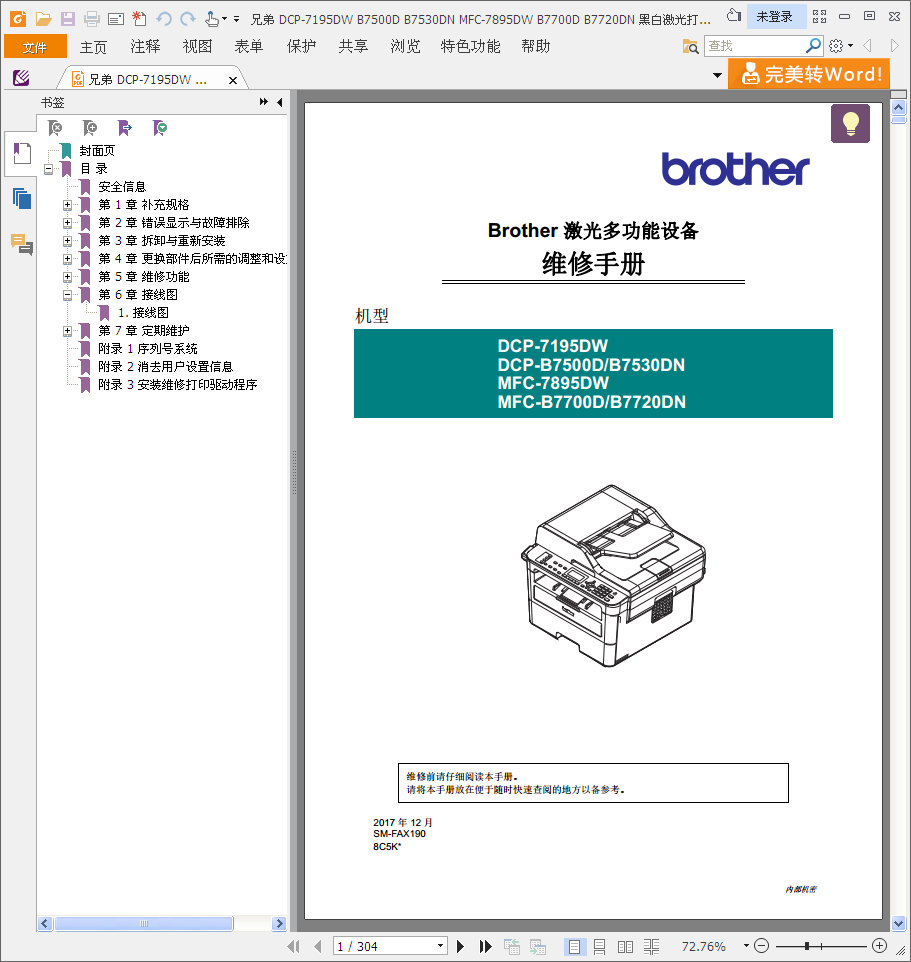This screenshot has height=962, width=911.
Task: Close the 兄弟 DCP-7195DW document tab
Action: [233, 80]
